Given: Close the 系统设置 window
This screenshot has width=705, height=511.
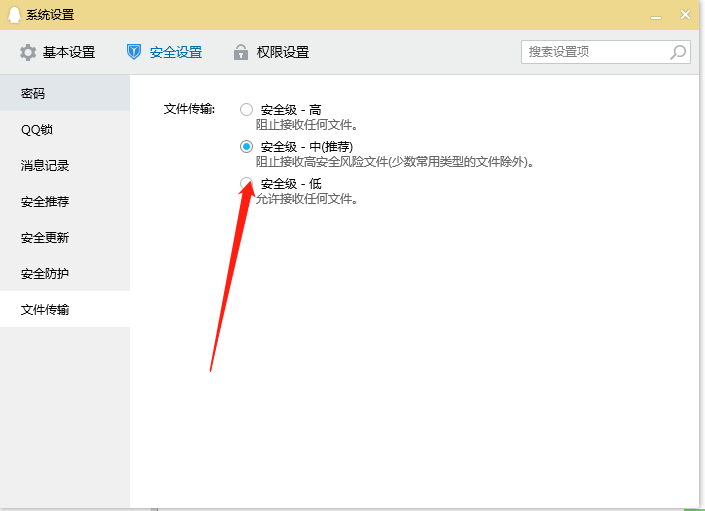Looking at the screenshot, I should point(685,15).
